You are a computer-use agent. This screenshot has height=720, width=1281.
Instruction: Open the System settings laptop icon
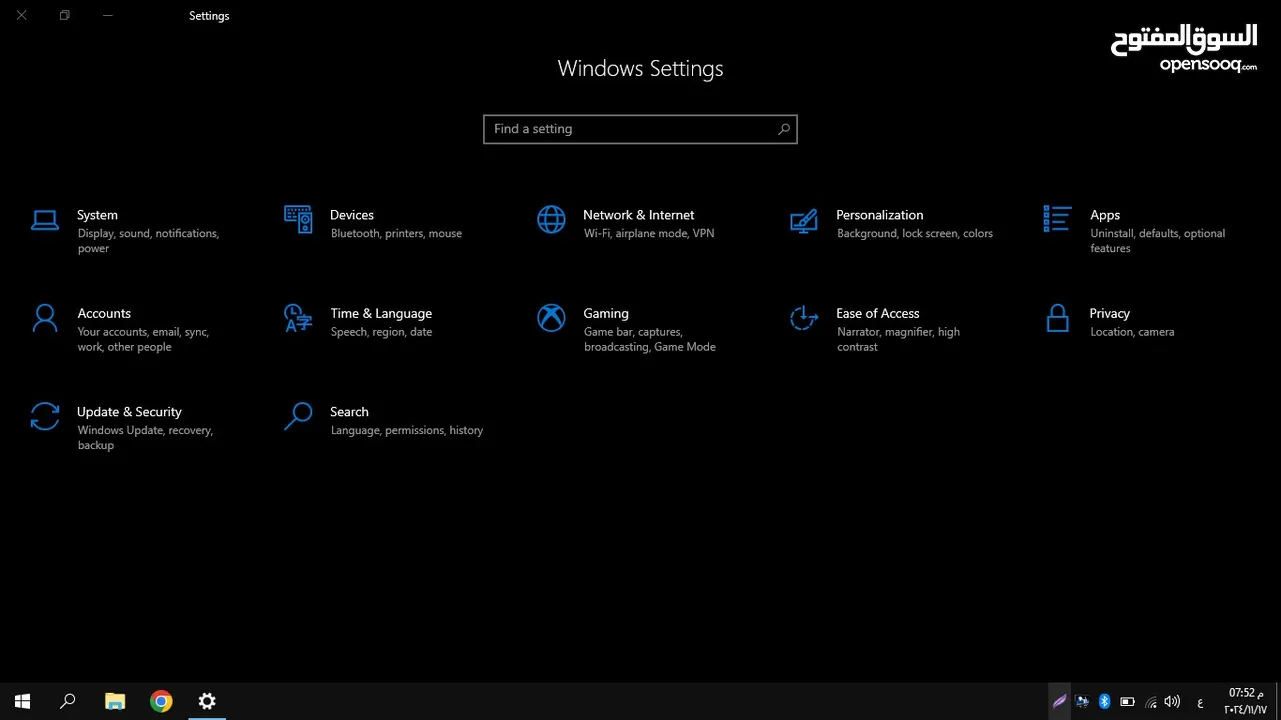(x=44, y=220)
